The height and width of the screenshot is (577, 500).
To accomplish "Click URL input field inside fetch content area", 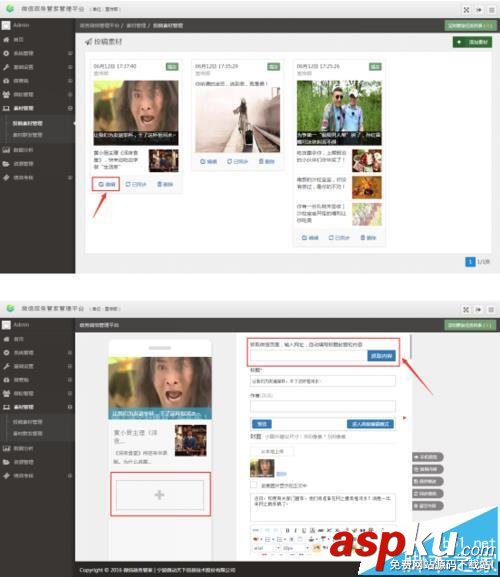I will [308, 356].
